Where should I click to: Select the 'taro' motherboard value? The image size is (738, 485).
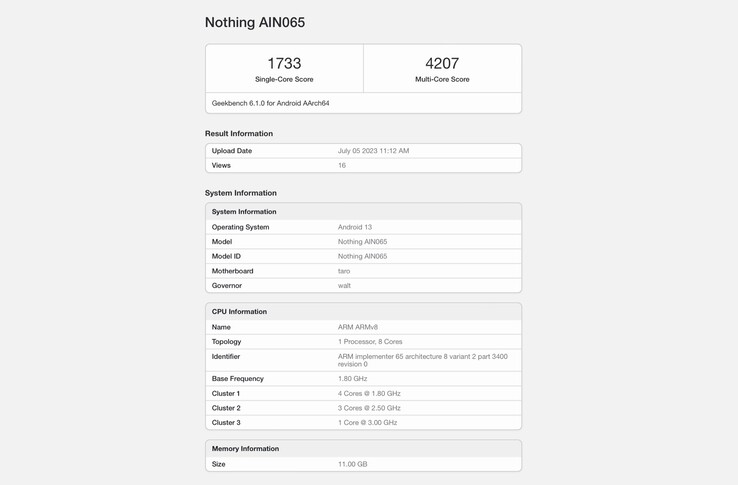coord(344,271)
